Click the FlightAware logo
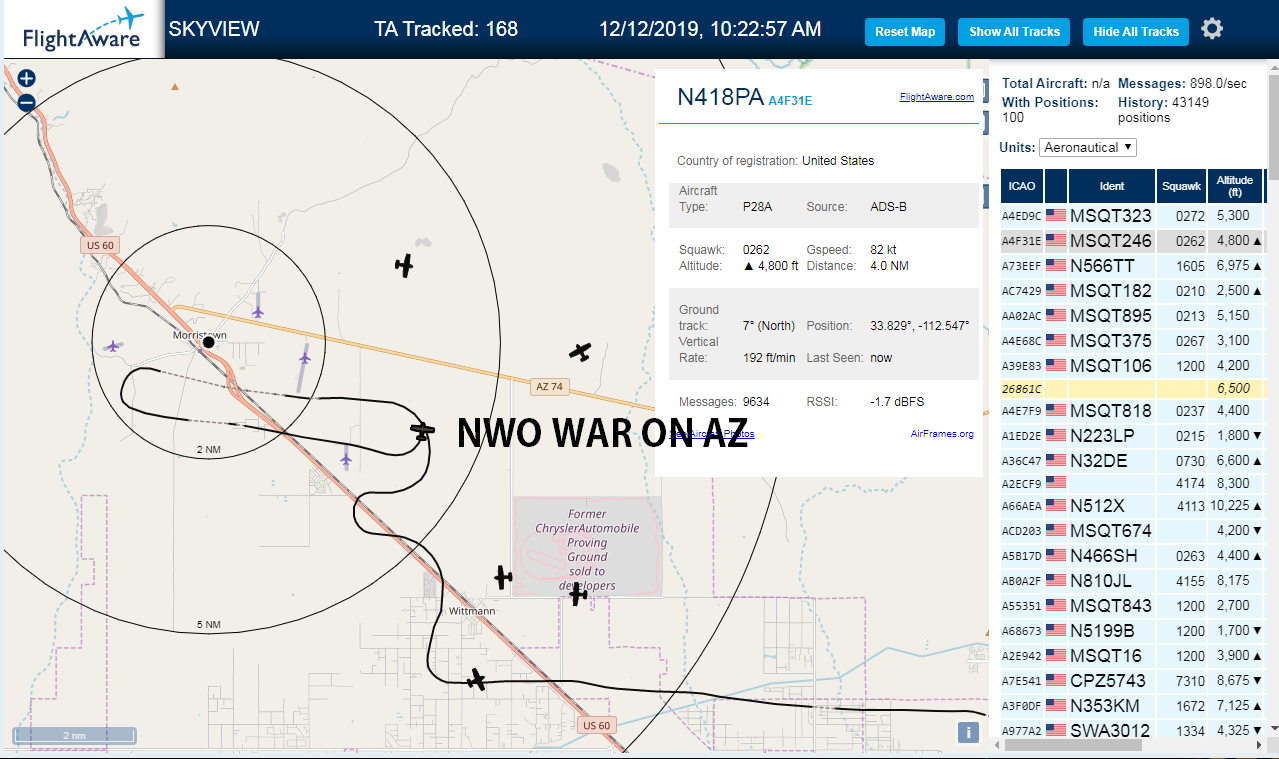The image size is (1279, 759). [82, 30]
